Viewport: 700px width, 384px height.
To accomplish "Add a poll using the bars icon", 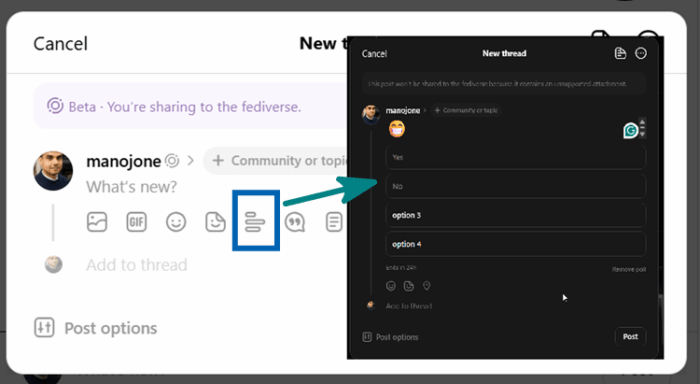I will (255, 222).
